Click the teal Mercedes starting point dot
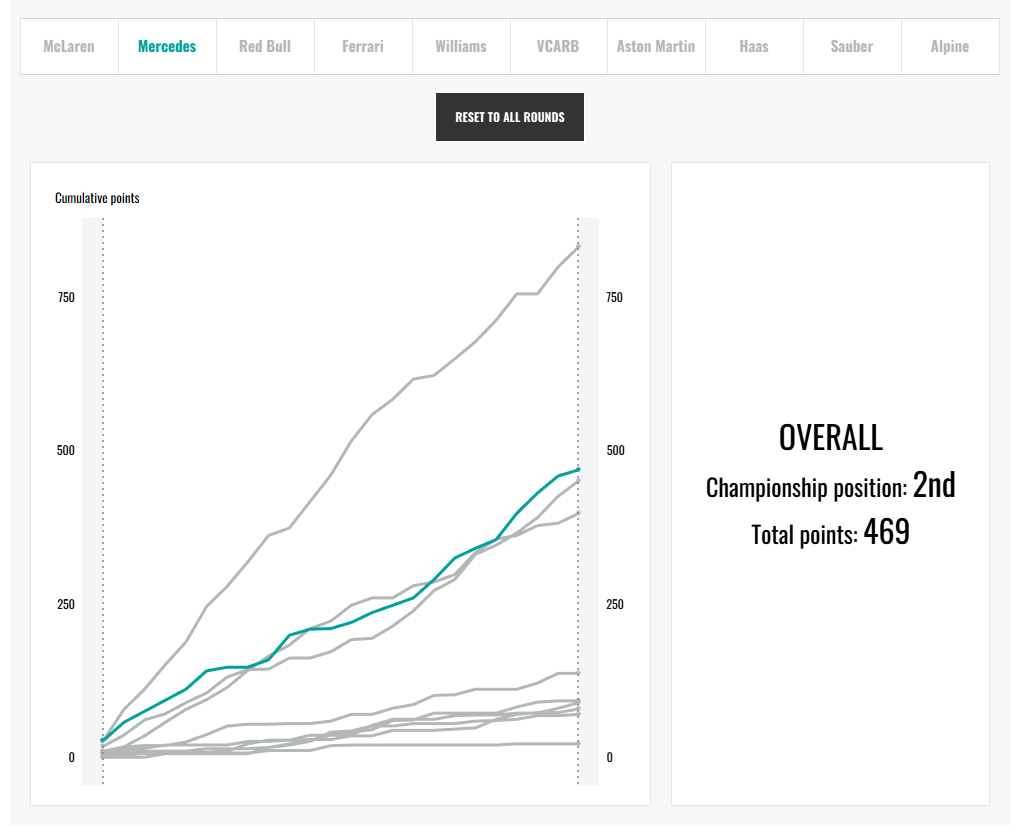Screen dimensions: 1017x834 click(102, 740)
